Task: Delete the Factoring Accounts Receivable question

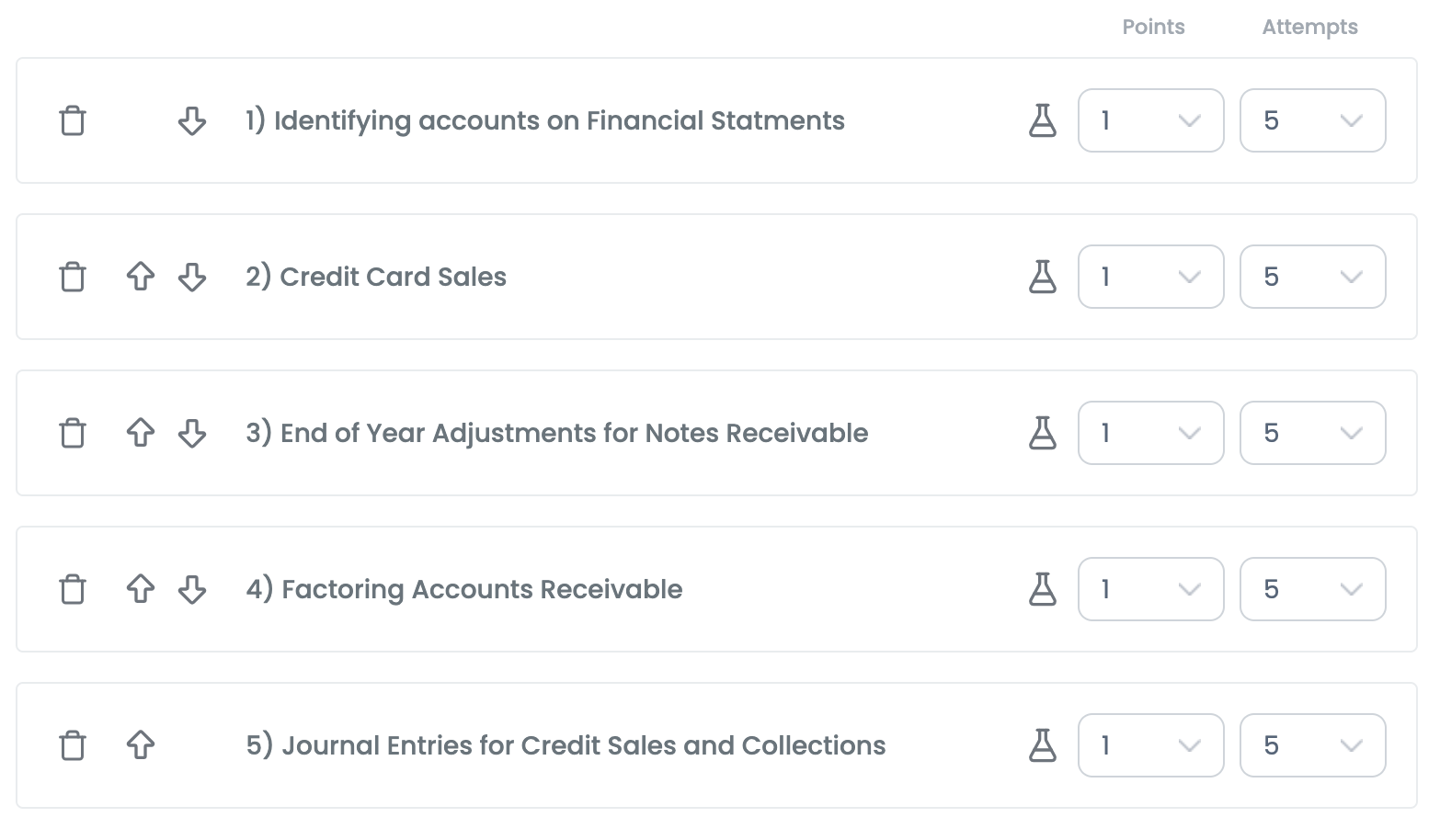Action: 73,589
